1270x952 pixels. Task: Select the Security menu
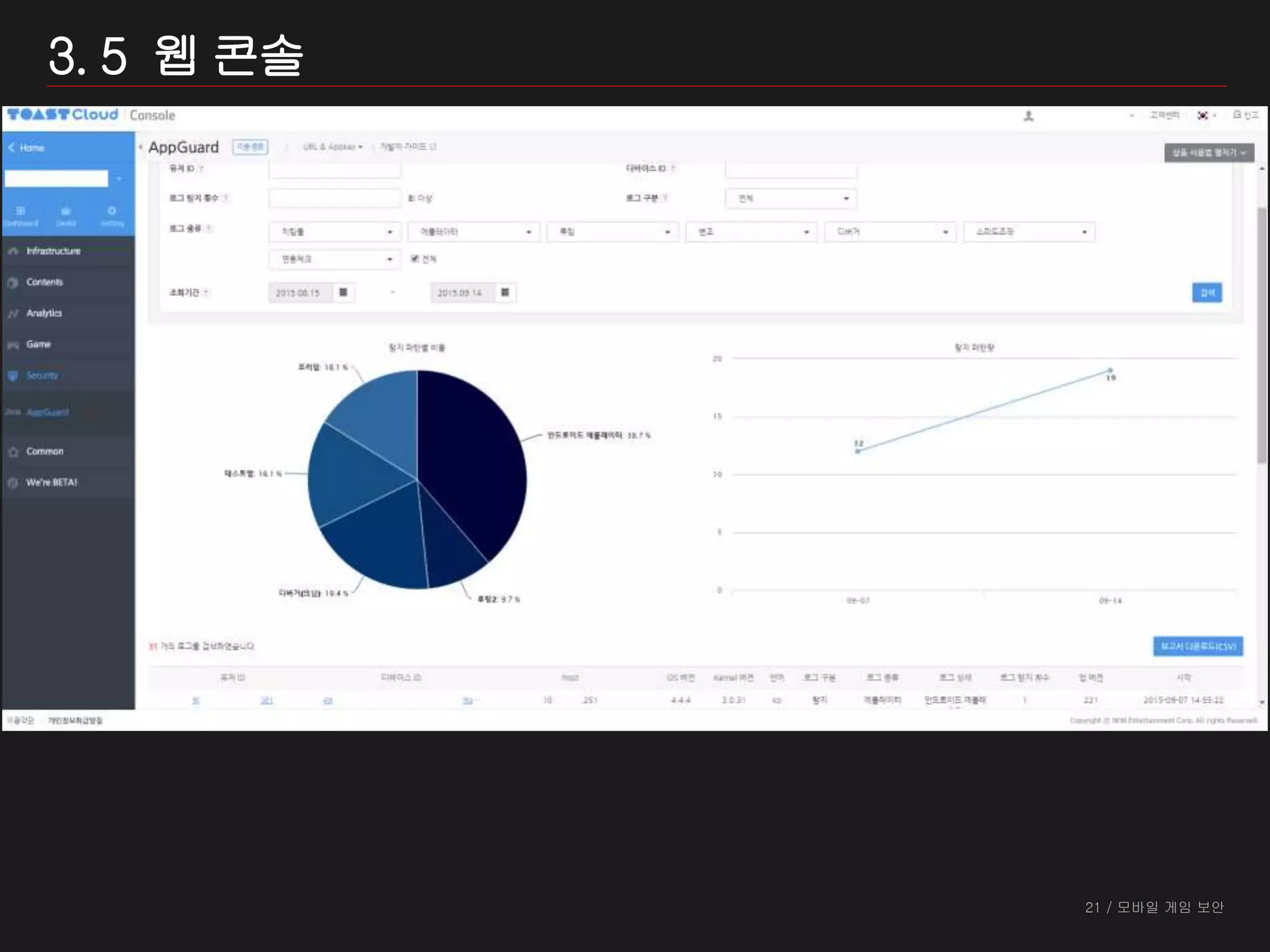(x=42, y=375)
